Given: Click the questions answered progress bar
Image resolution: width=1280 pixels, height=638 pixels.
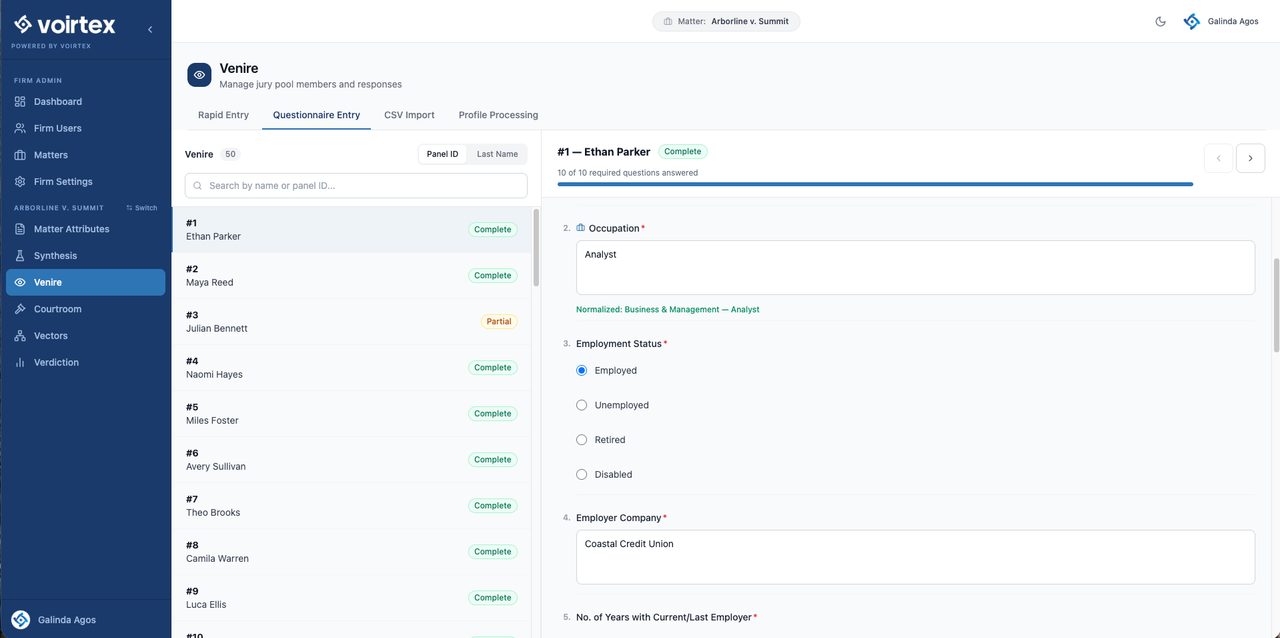Looking at the screenshot, I should coord(875,184).
